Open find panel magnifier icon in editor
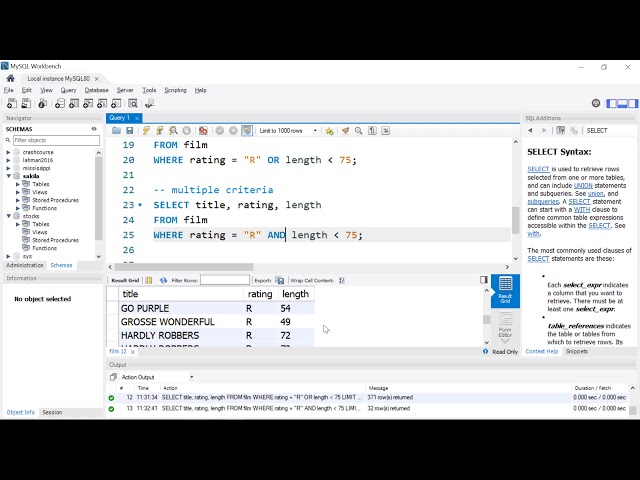The height and width of the screenshot is (480, 640). click(358, 131)
